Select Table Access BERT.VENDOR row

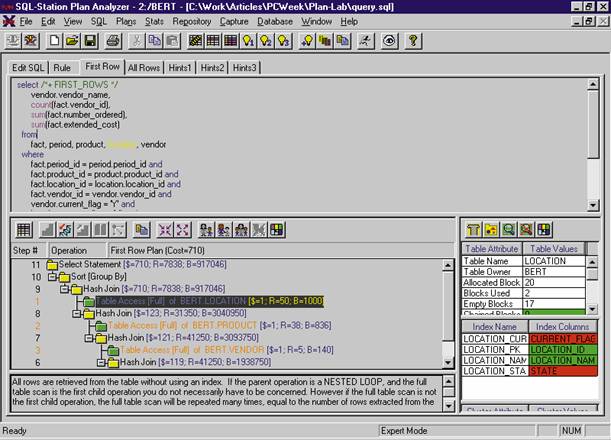[x=227, y=350]
